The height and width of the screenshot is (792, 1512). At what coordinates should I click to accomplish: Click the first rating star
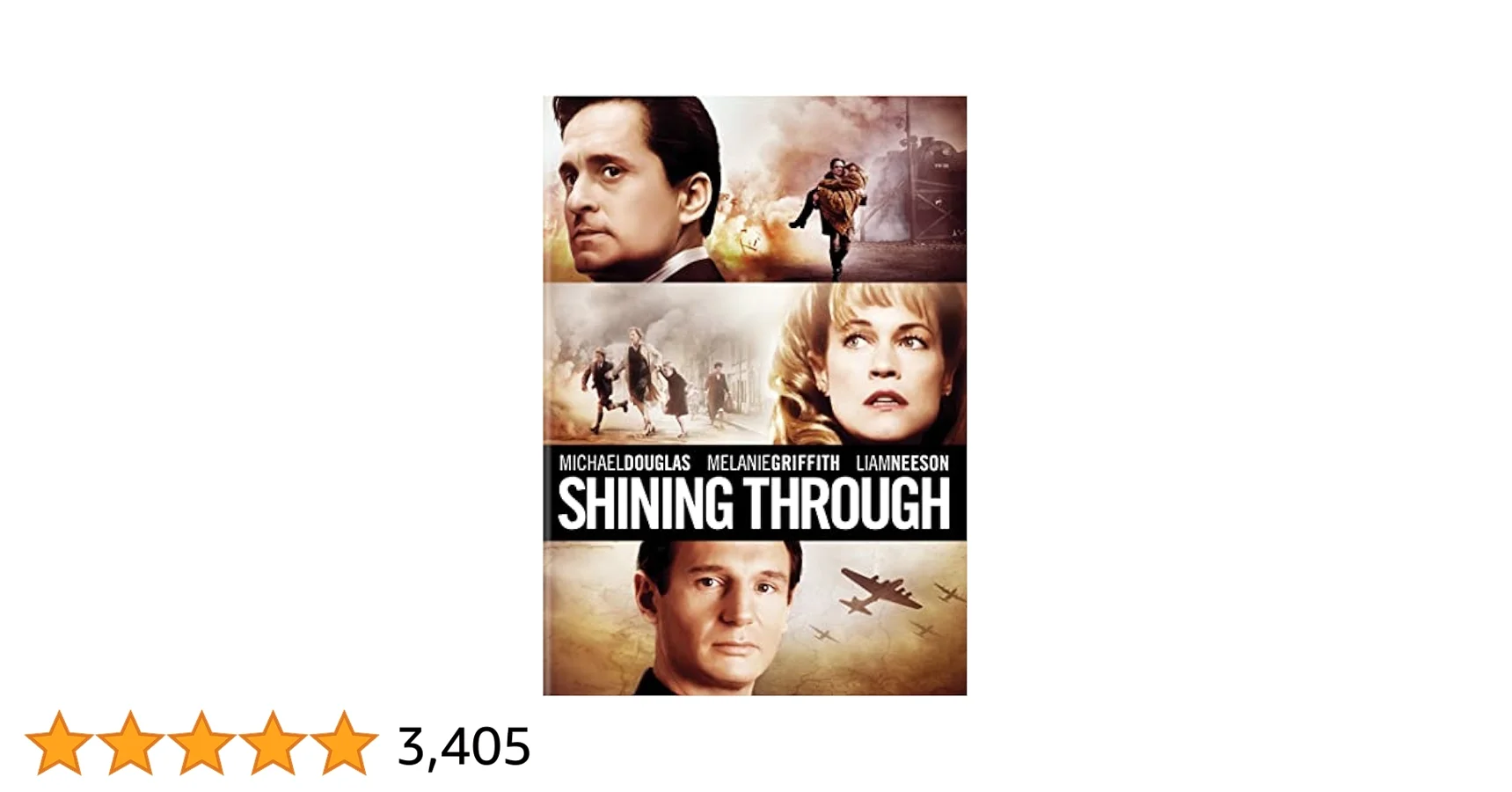(59, 744)
